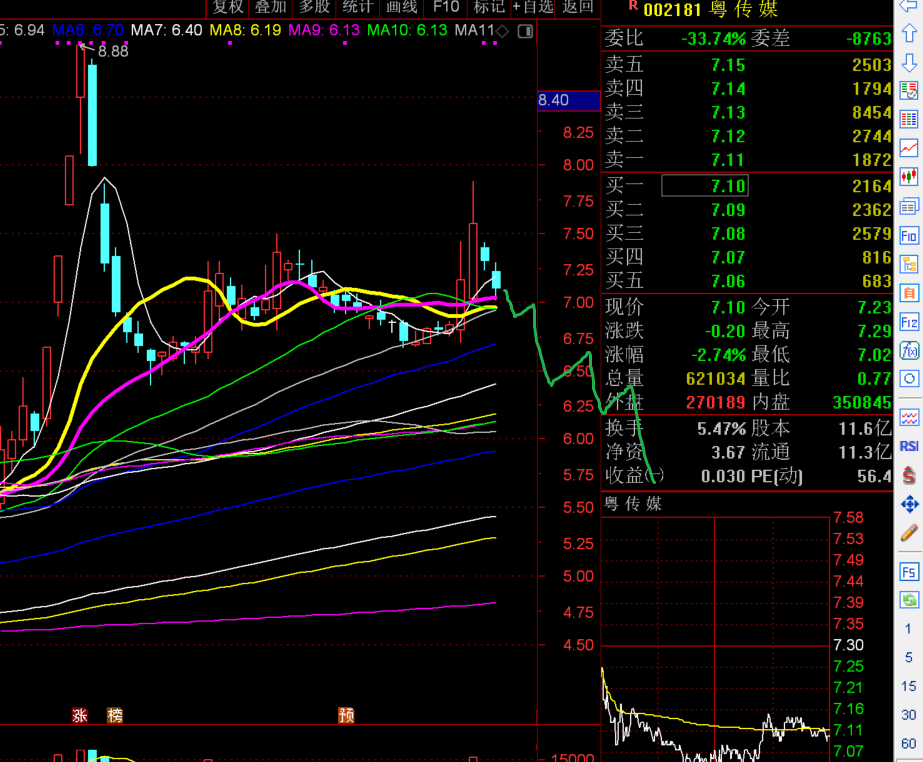Image resolution: width=923 pixels, height=762 pixels.
Task: Click the blue circle sidebar icon
Action: coord(909,379)
